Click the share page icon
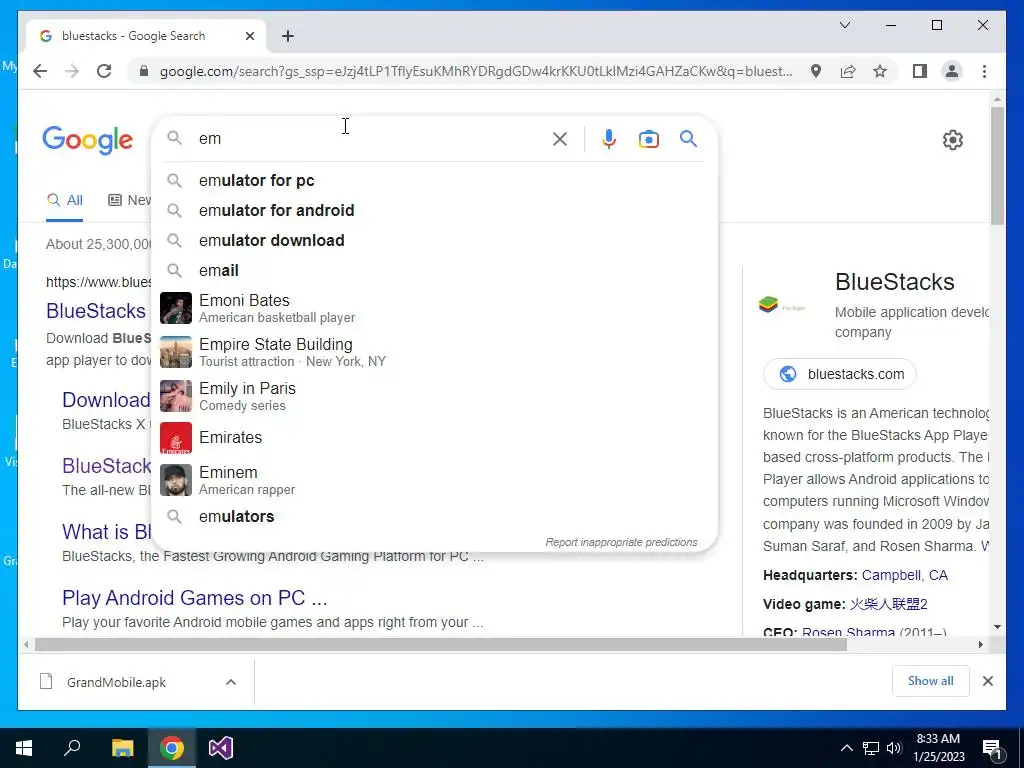 point(848,71)
